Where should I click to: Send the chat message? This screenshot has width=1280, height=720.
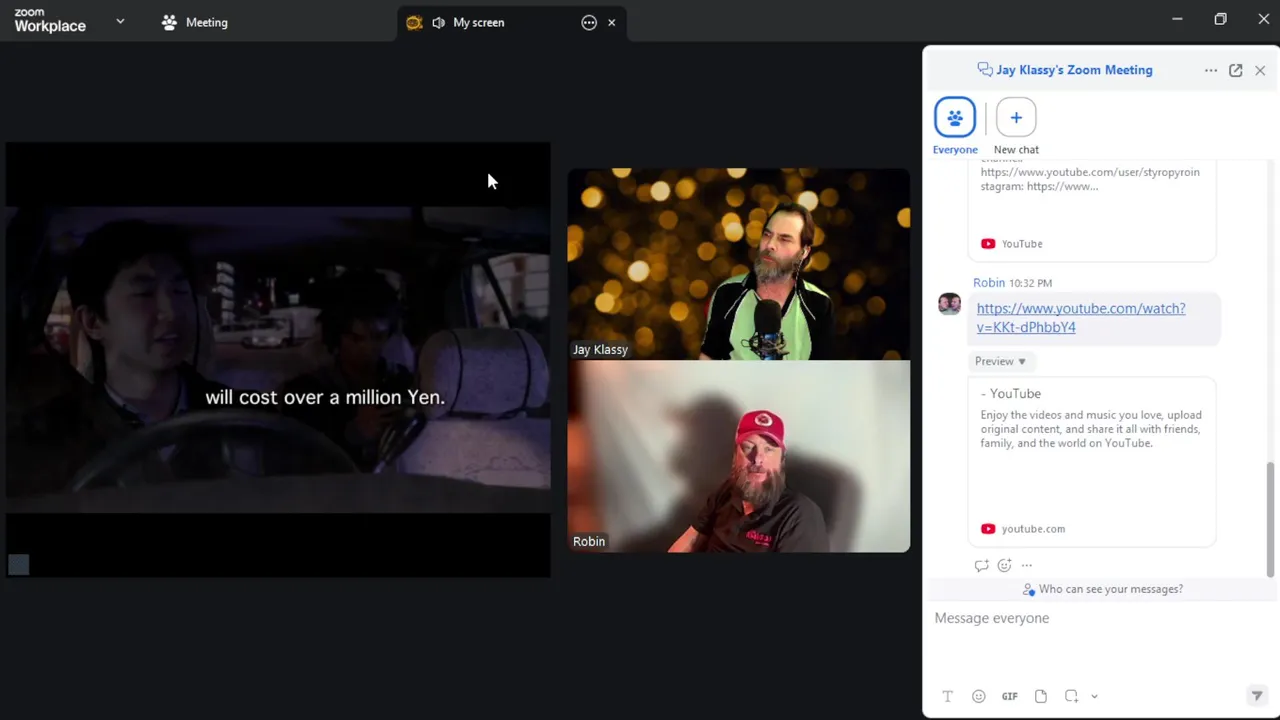(x=1257, y=696)
